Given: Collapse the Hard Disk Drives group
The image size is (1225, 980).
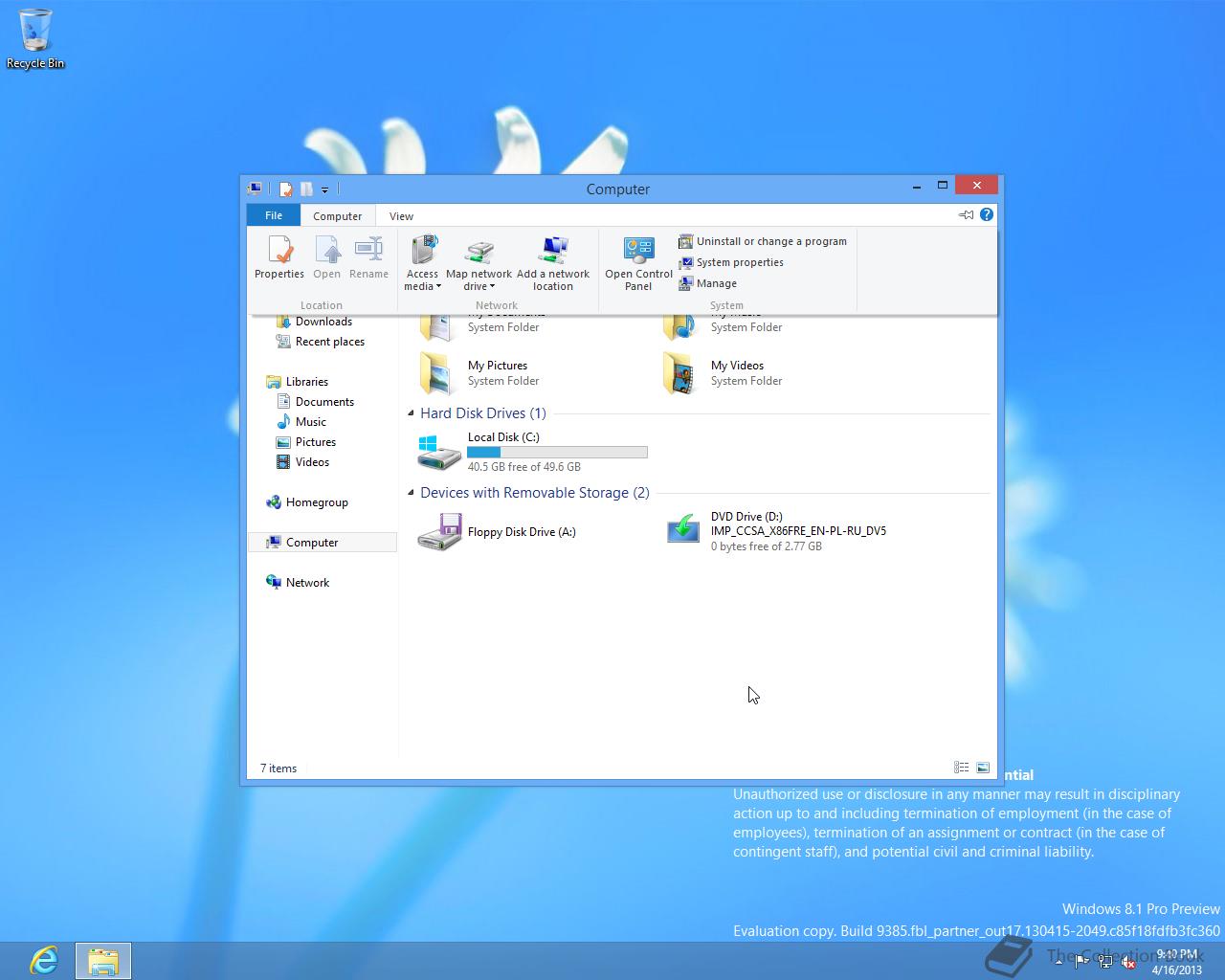Looking at the screenshot, I should (x=411, y=413).
